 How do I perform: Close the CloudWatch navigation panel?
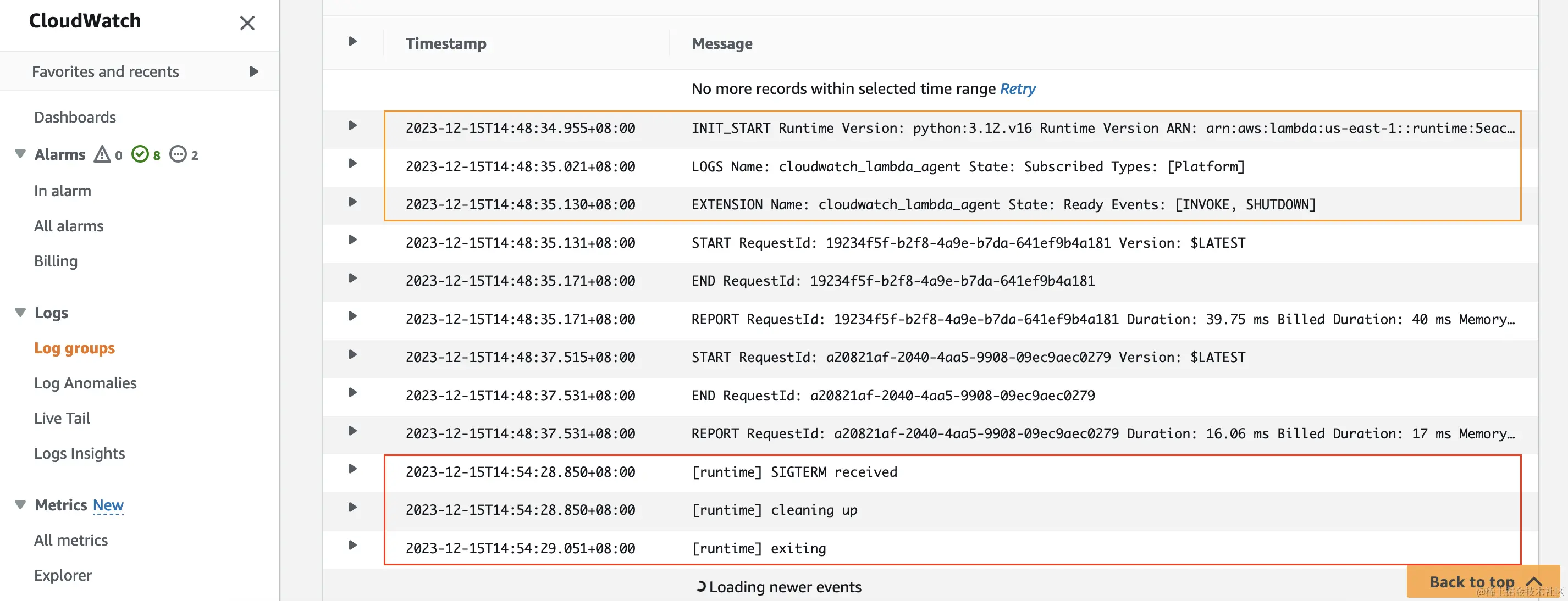[246, 23]
